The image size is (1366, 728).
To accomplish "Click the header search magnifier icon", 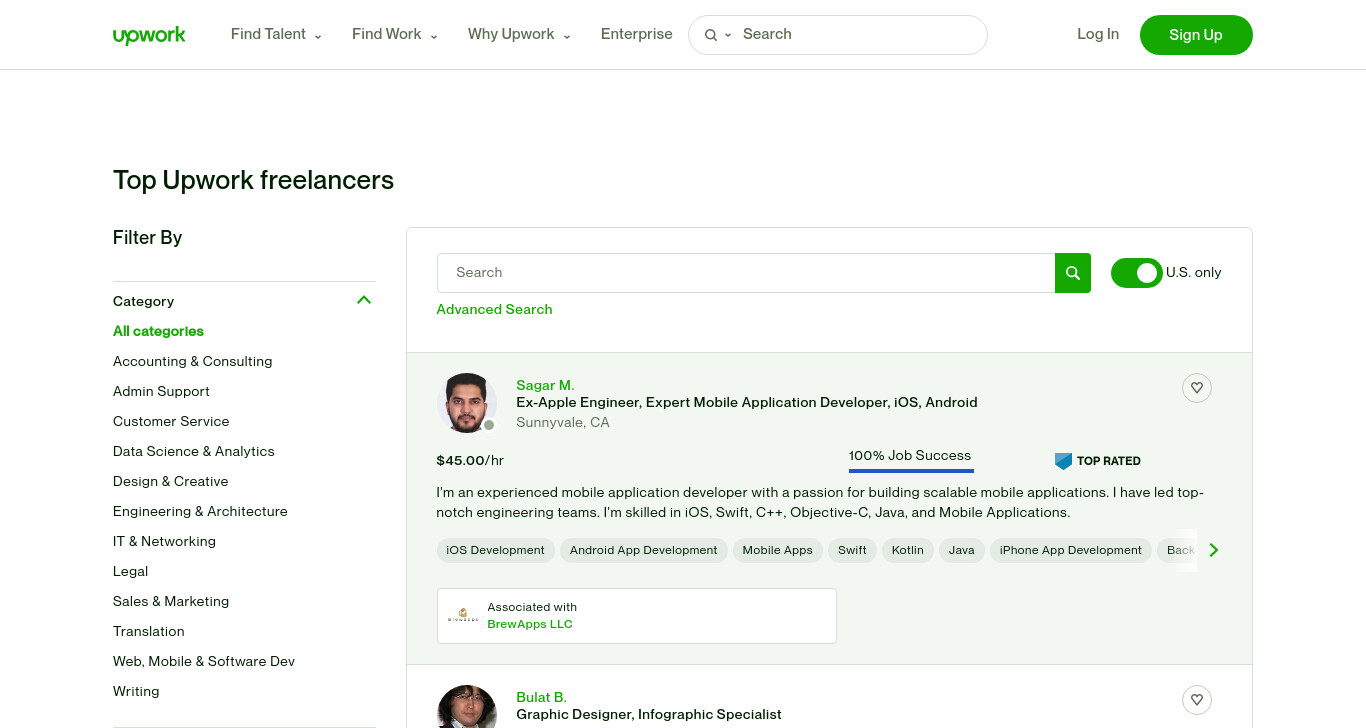I will point(711,35).
